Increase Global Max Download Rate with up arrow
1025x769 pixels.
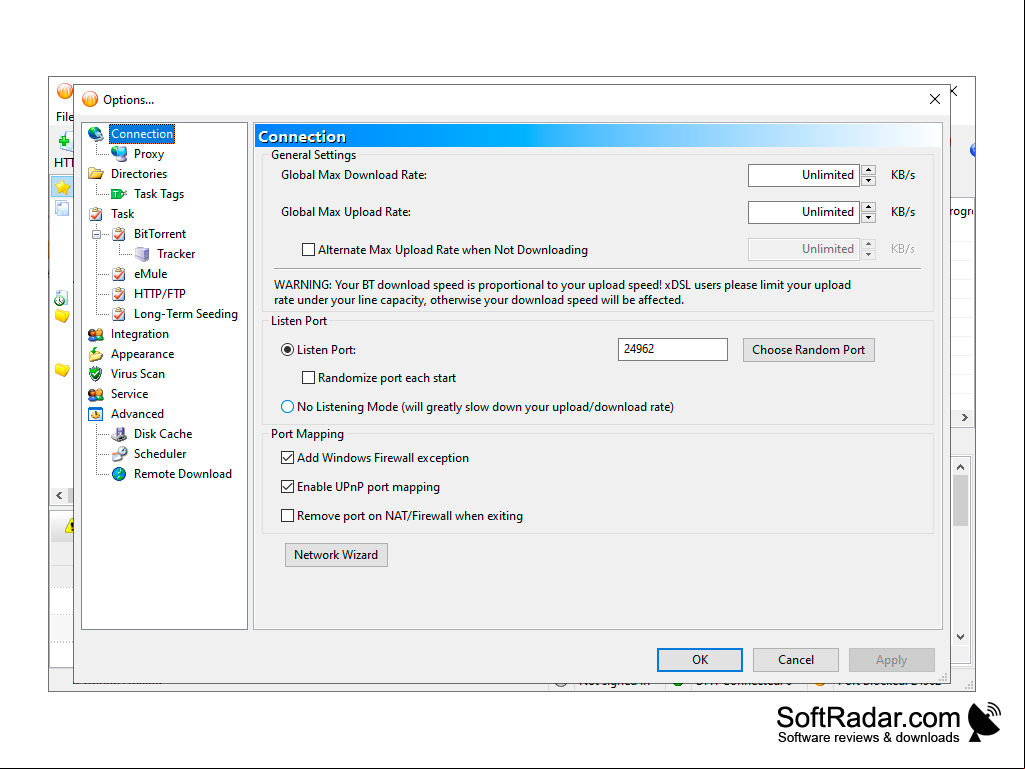pos(868,170)
